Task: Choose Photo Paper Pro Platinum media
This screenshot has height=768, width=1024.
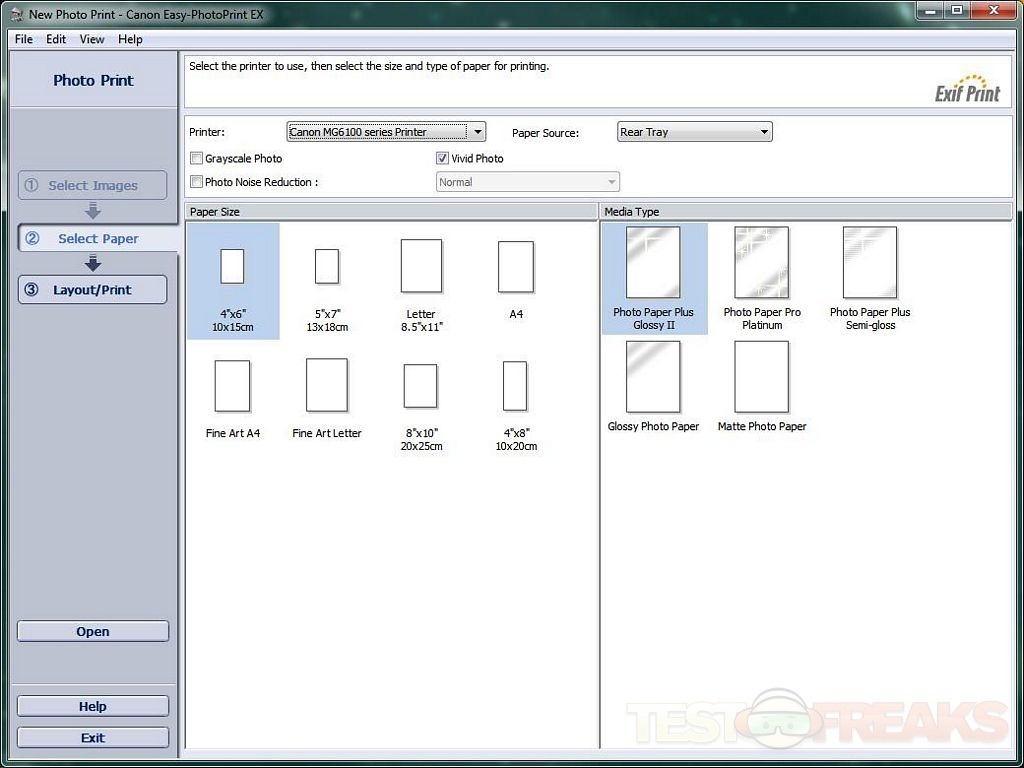Action: tap(762, 263)
